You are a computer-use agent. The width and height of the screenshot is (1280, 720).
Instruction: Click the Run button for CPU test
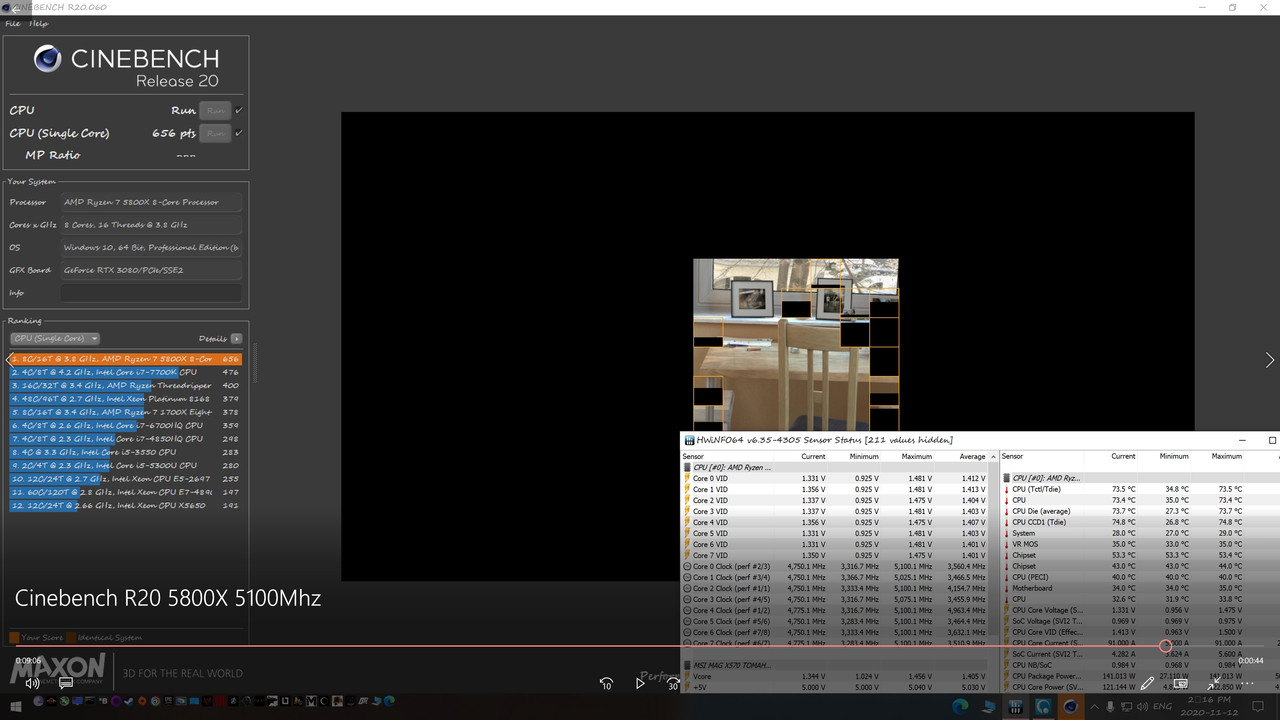215,110
